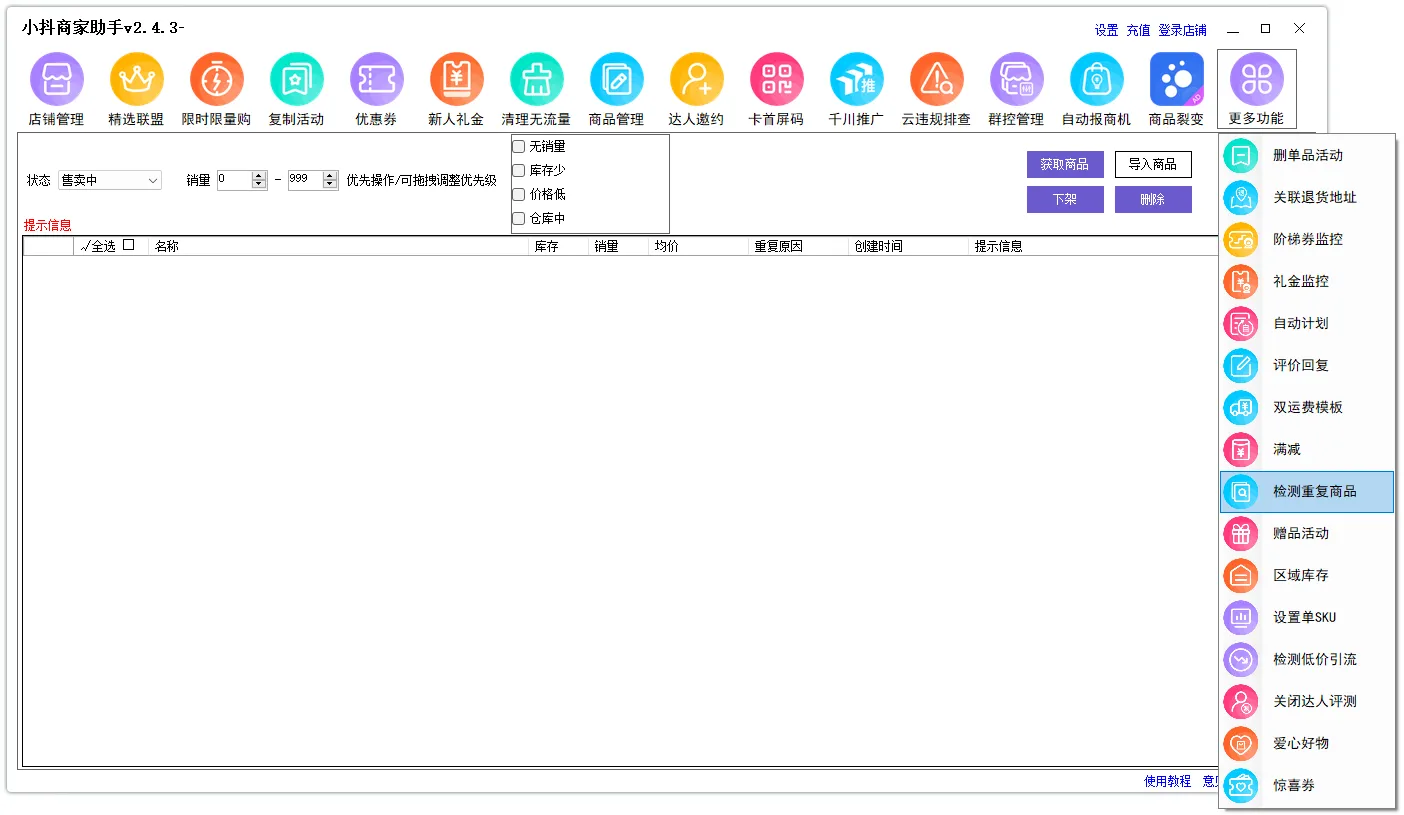
Task: Select the 阶梯券监控 menu entry
Action: click(x=1306, y=240)
